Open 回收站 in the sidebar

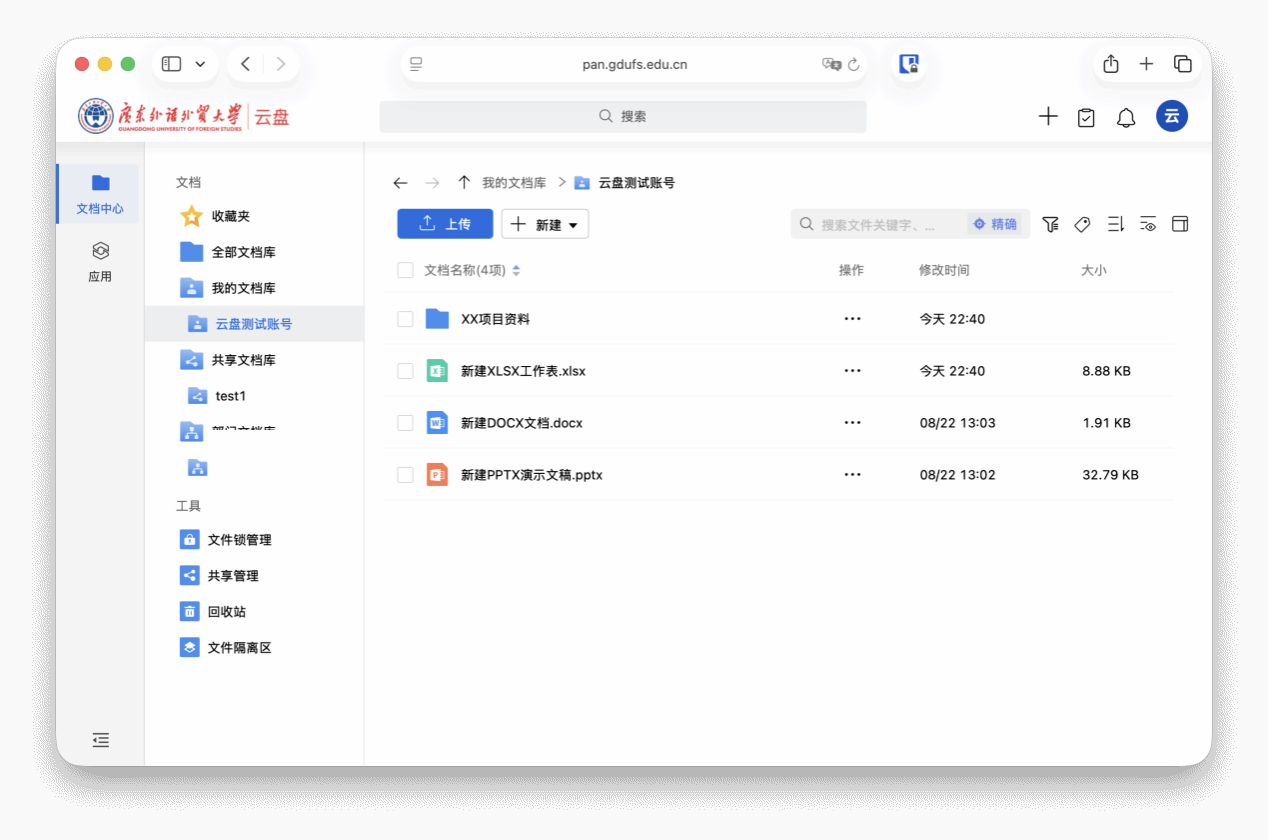pyautogui.click(x=226, y=612)
